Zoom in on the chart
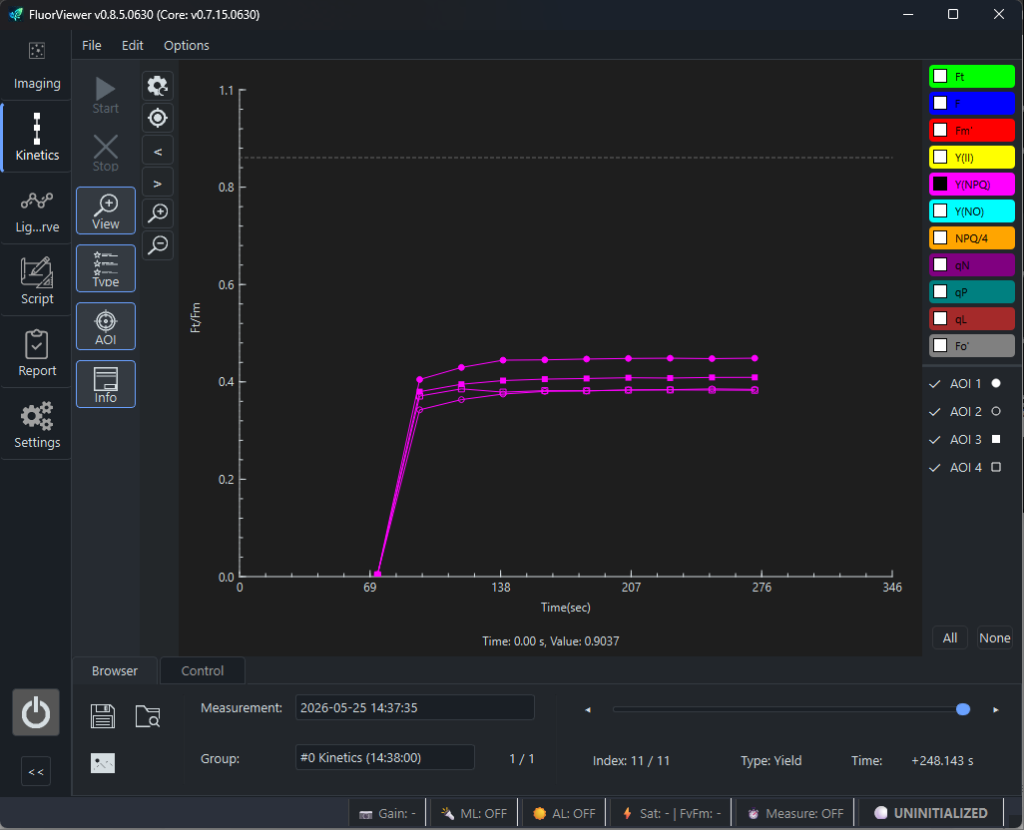 point(157,213)
